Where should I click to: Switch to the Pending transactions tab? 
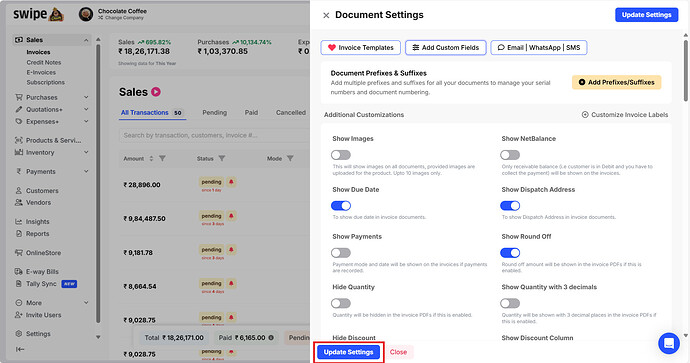click(214, 113)
